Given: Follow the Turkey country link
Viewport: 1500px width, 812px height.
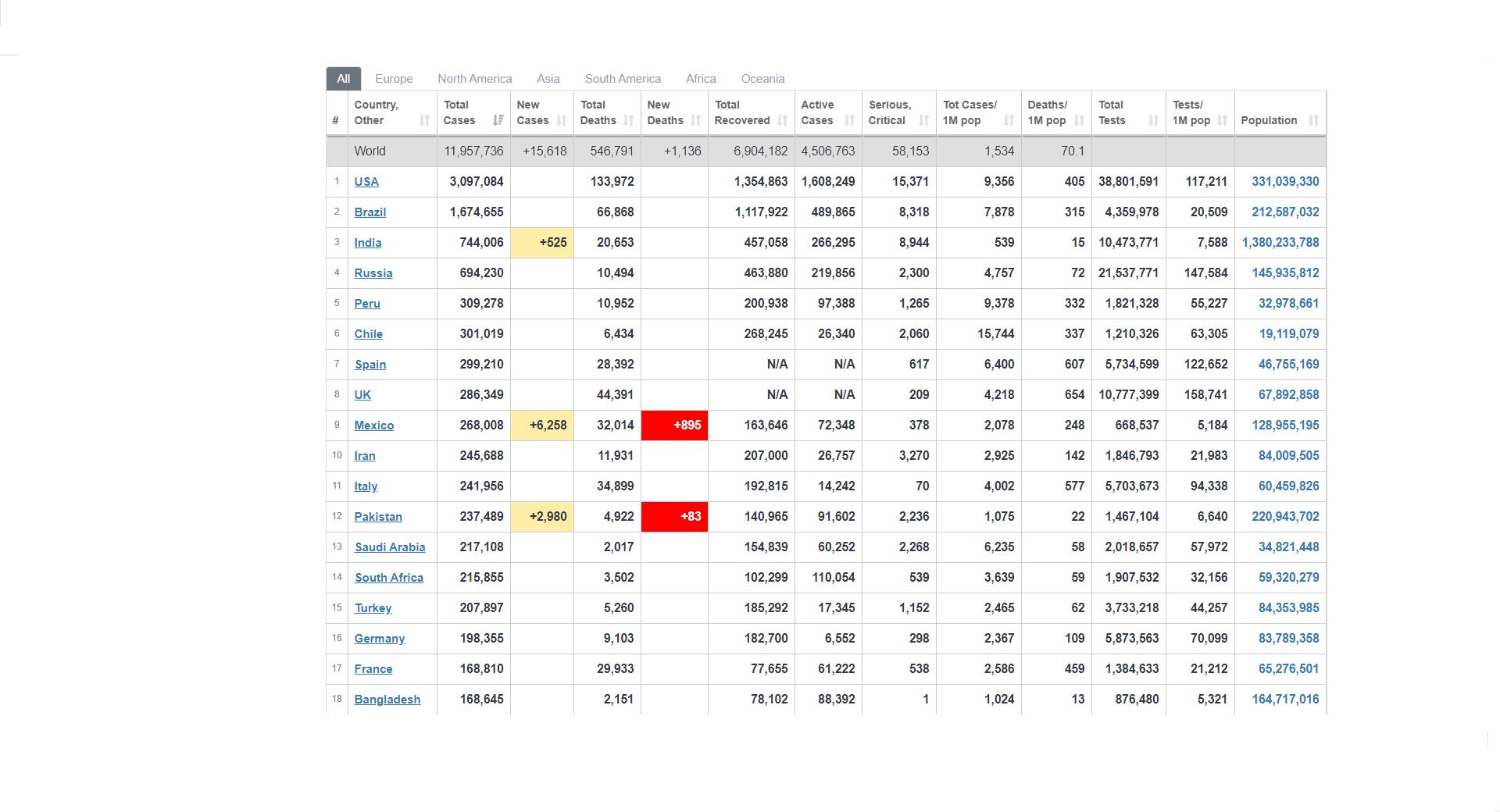Looking at the screenshot, I should tap(373, 608).
